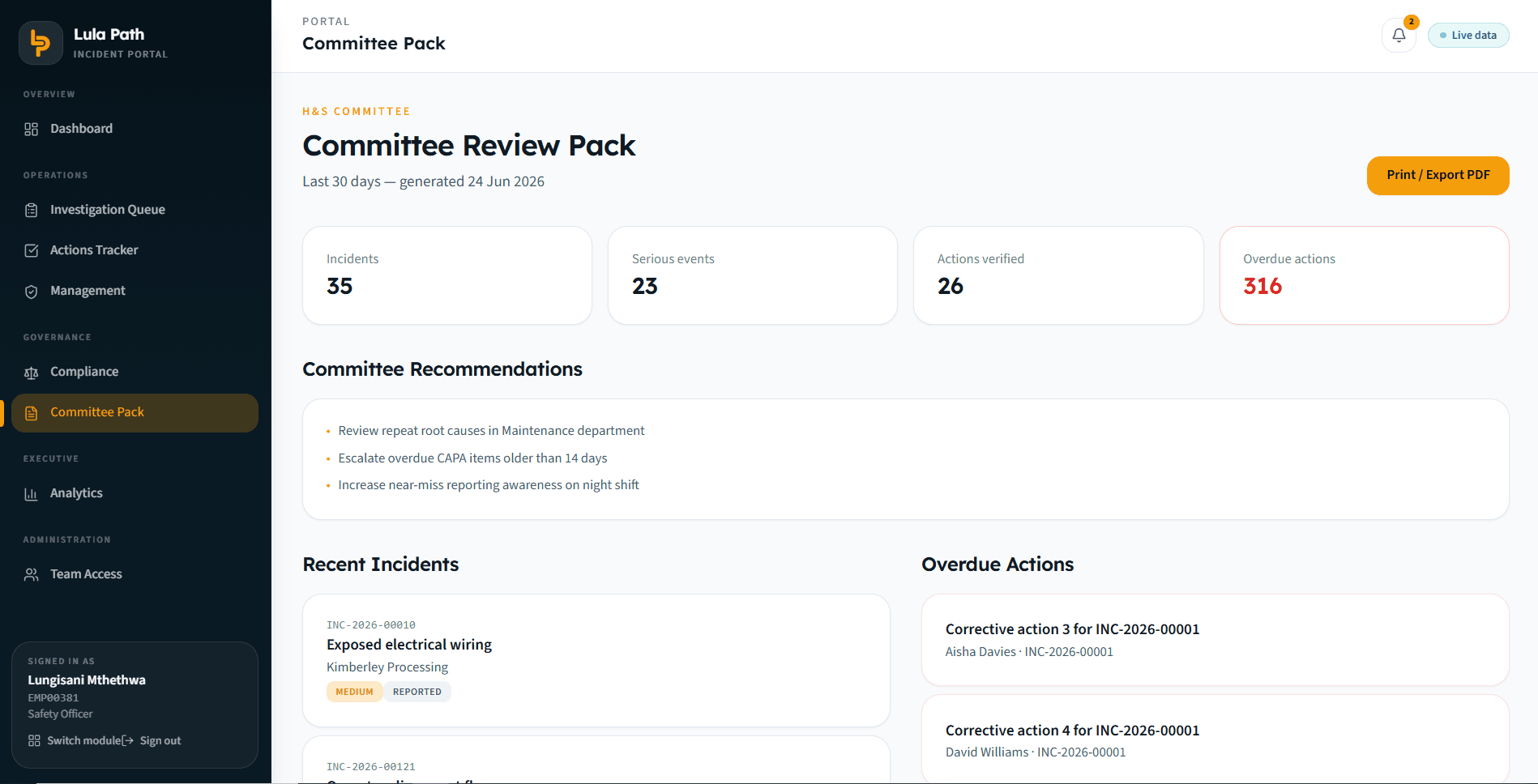Click Escalate overdue CAPA items recommendation
This screenshot has width=1538, height=784.
click(472, 458)
